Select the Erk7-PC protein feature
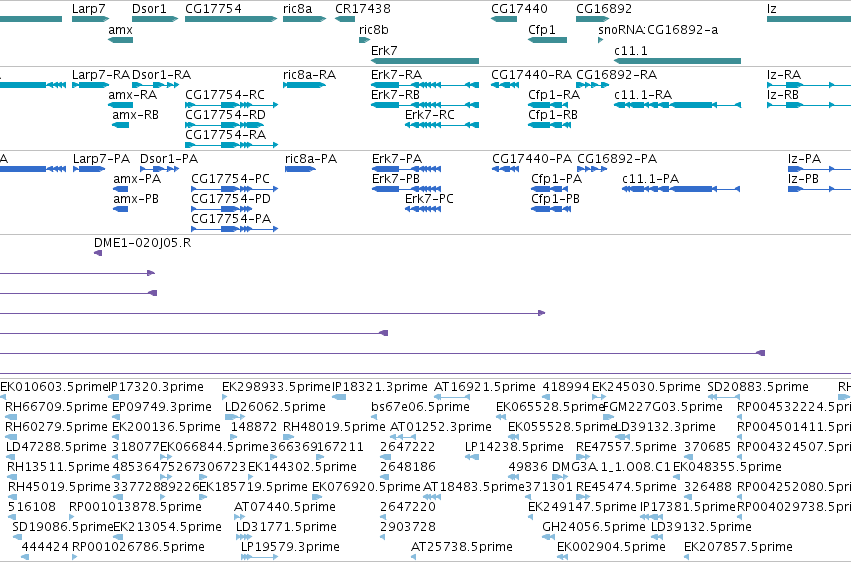851x562 pixels. (423, 209)
